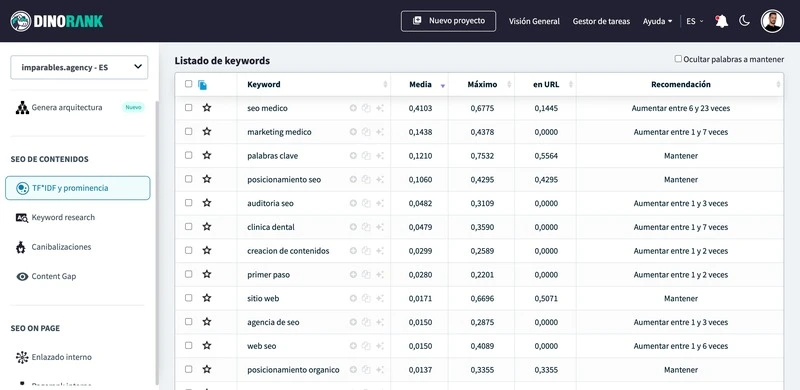Check 'Ocultar palabras a mantener' checkbox
Image resolution: width=800 pixels, height=390 pixels.
[678, 59]
